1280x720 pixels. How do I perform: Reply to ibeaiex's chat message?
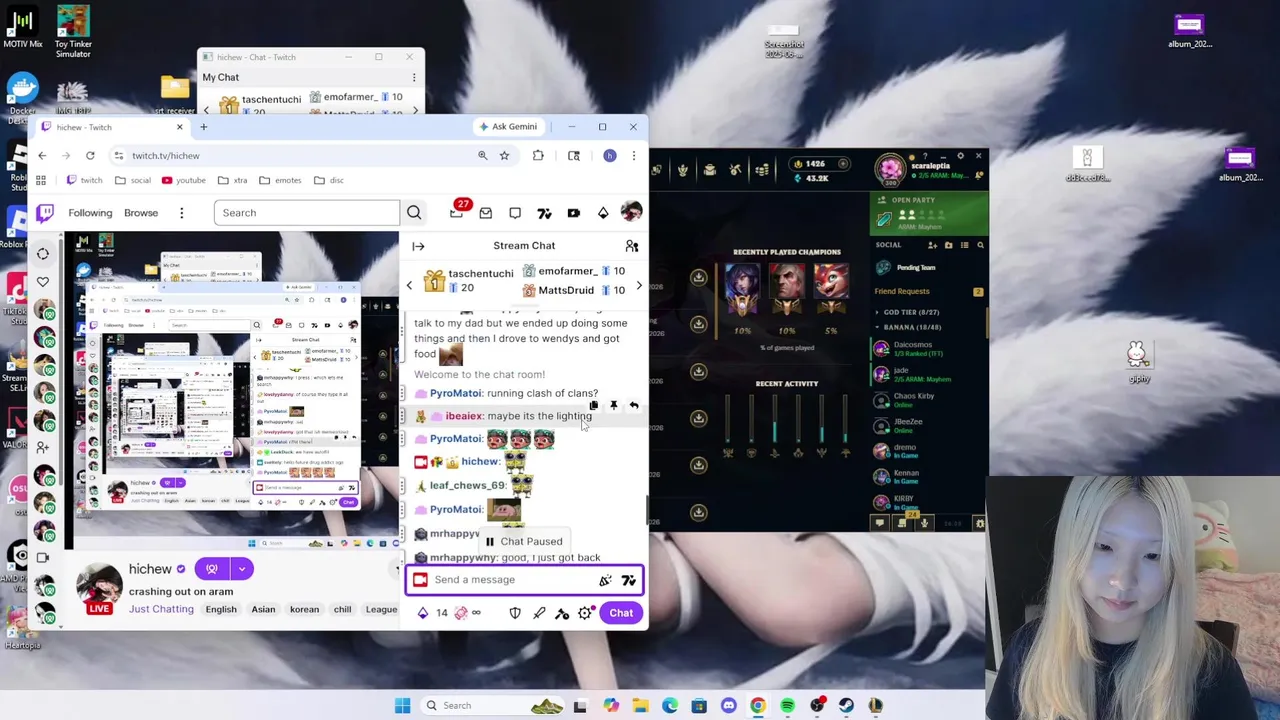coord(634,405)
